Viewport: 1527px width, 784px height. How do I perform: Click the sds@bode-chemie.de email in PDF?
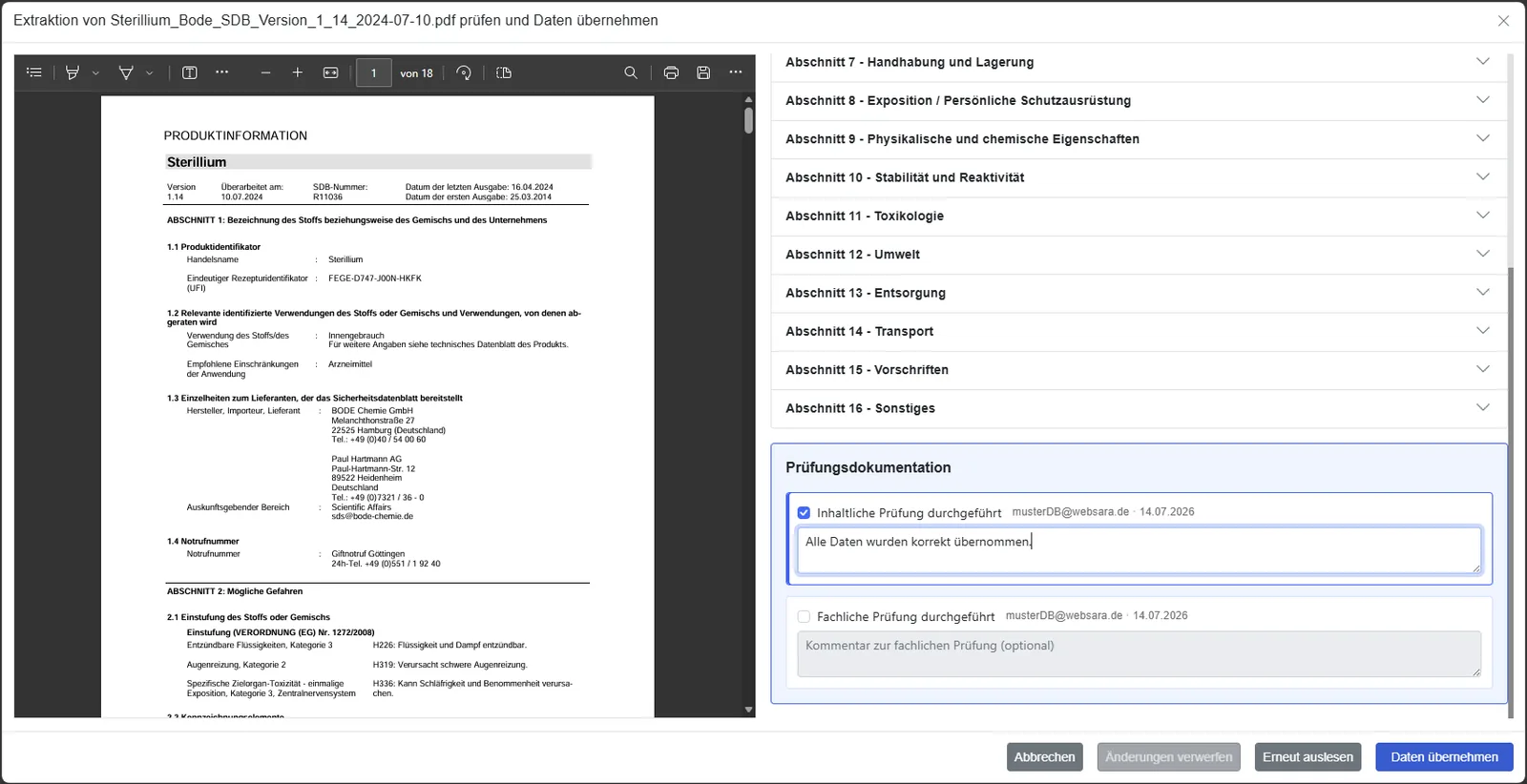point(372,517)
